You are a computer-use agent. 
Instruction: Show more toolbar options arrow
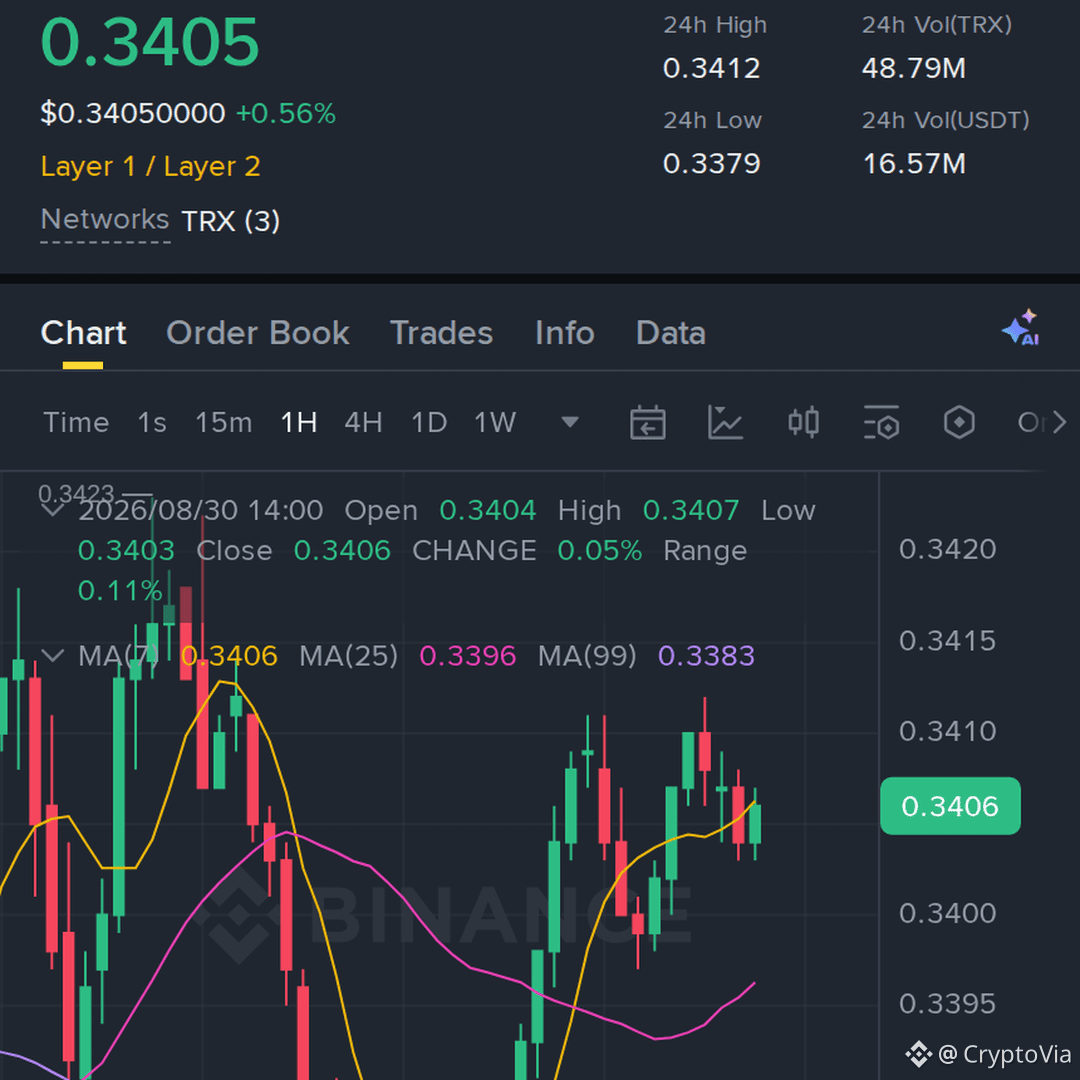[x=1059, y=422]
